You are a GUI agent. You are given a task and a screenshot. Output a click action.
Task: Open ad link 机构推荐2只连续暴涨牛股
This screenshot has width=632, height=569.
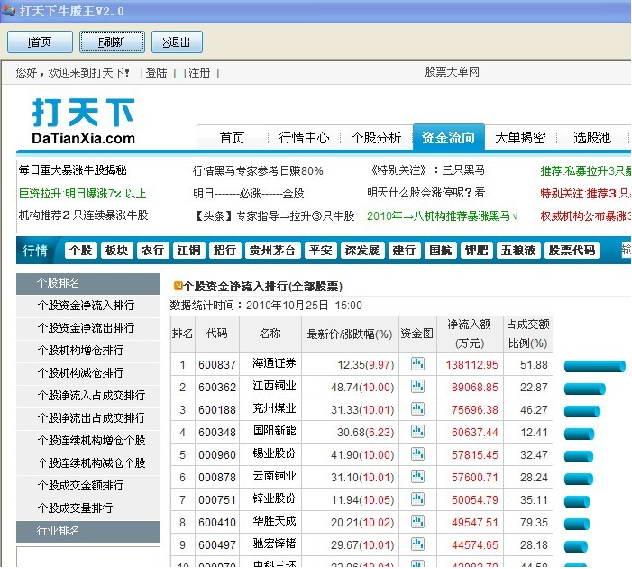click(x=83, y=215)
